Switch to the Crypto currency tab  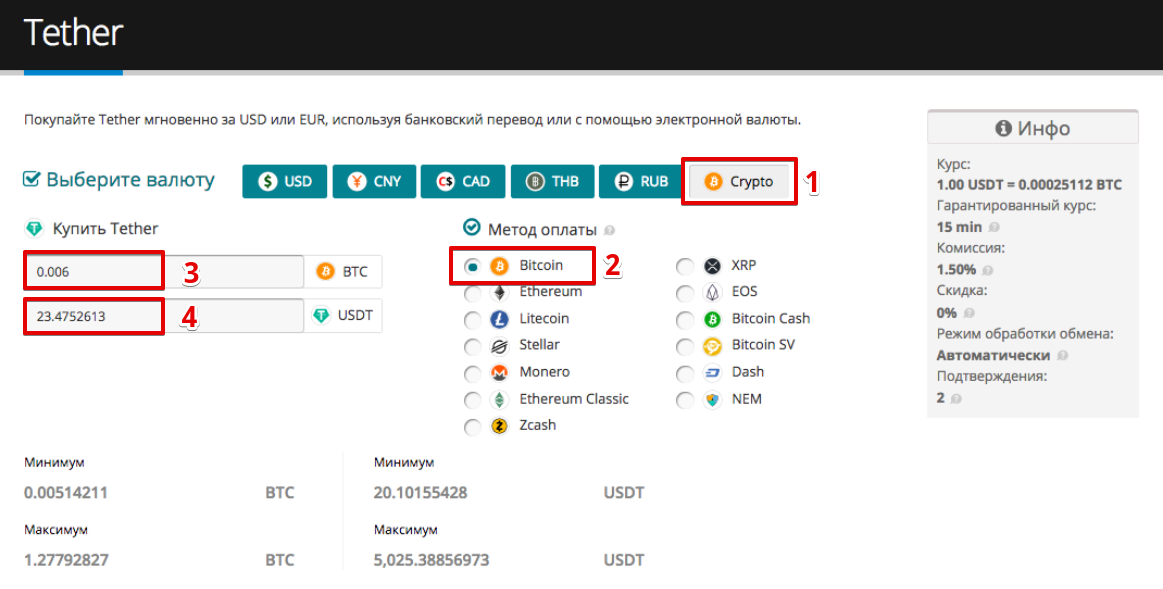click(739, 182)
